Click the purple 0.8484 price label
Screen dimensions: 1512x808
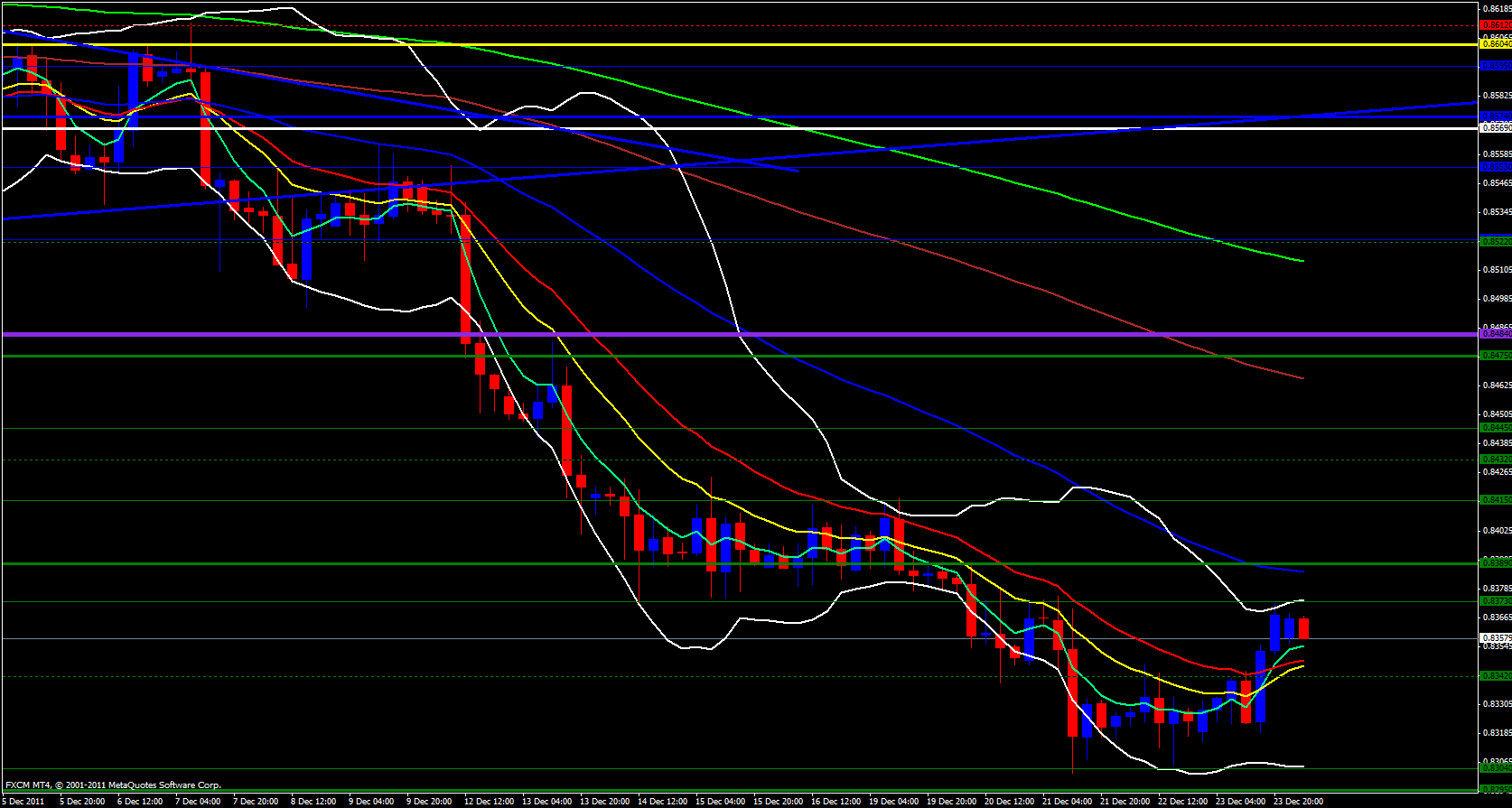tap(1495, 334)
